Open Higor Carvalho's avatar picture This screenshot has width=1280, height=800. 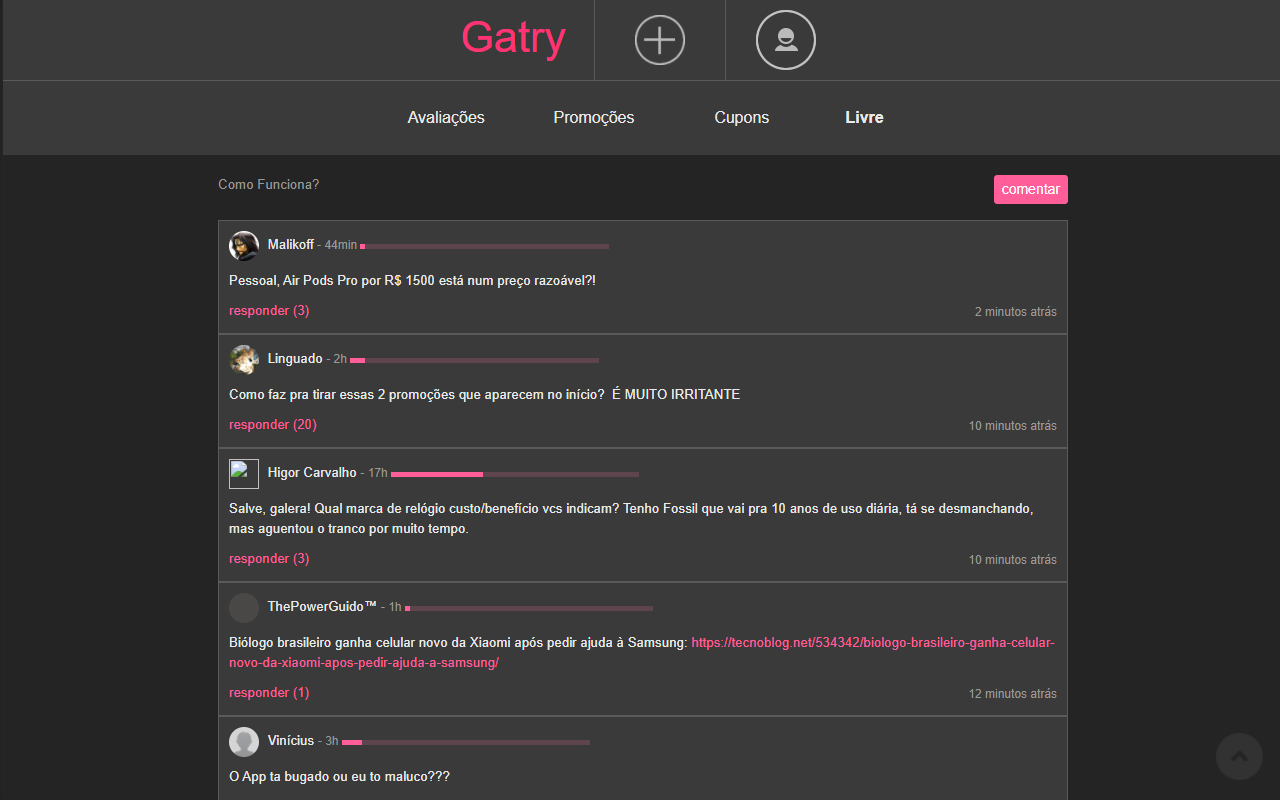[244, 474]
